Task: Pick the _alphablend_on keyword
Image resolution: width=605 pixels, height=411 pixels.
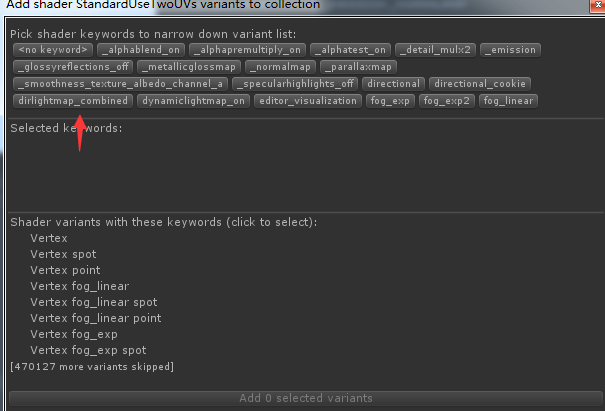Action: point(141,50)
